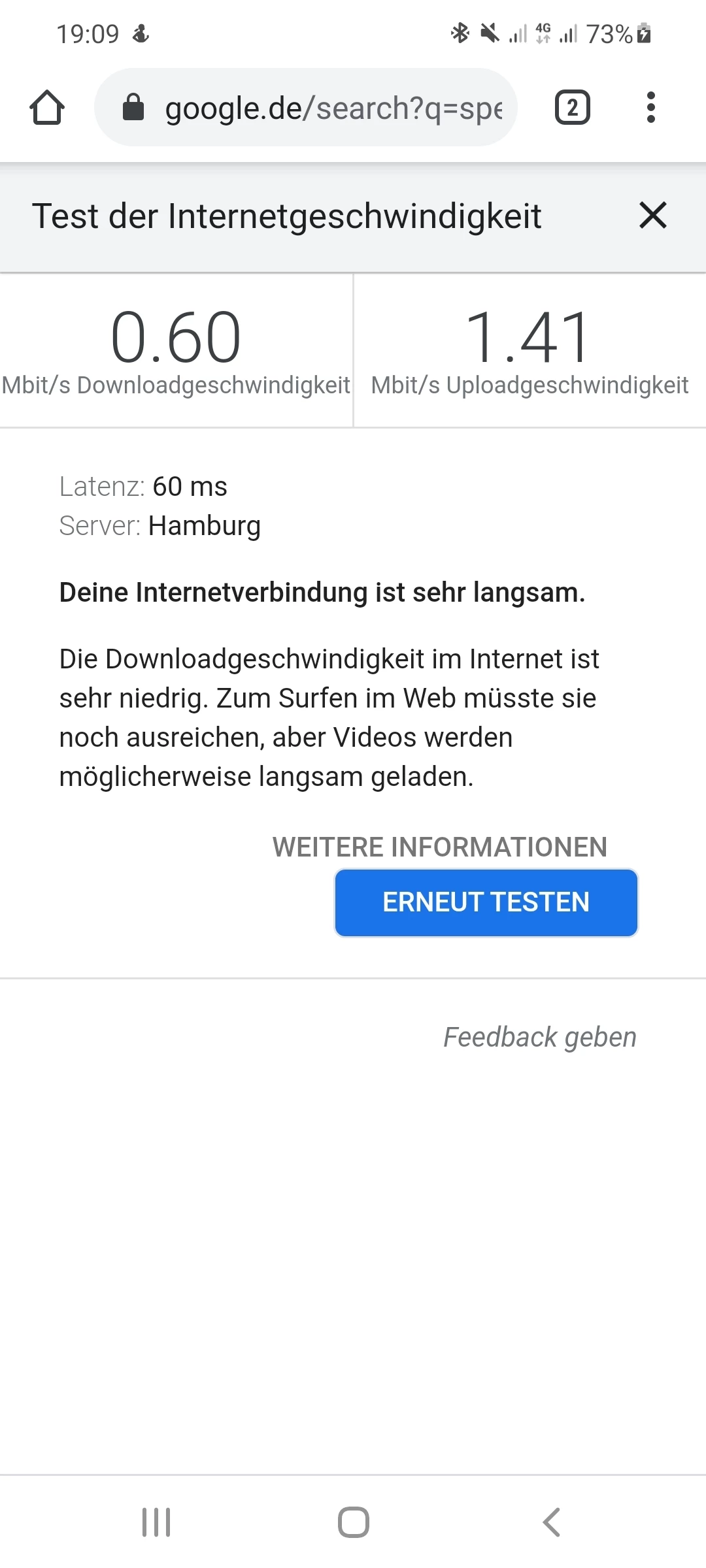Screen dimensions: 706x1568
Task: Open WEITERE INFORMATIONEN link
Action: [x=440, y=847]
